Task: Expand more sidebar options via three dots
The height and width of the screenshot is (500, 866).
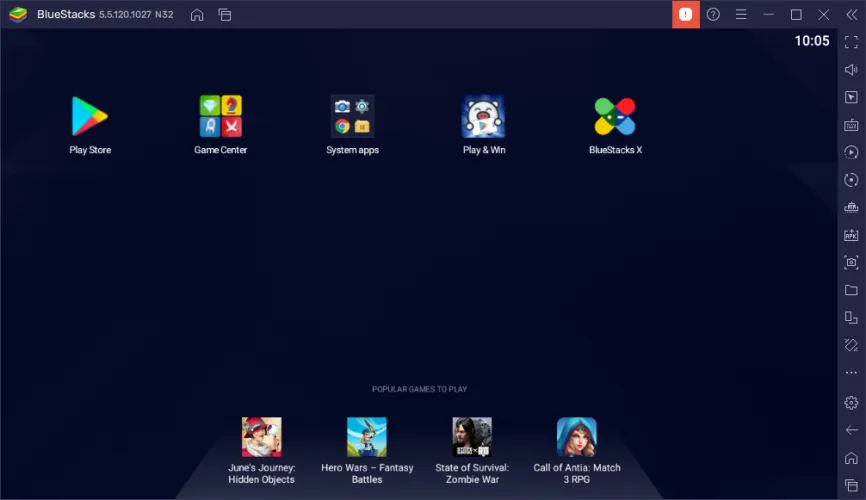Action: [851, 373]
